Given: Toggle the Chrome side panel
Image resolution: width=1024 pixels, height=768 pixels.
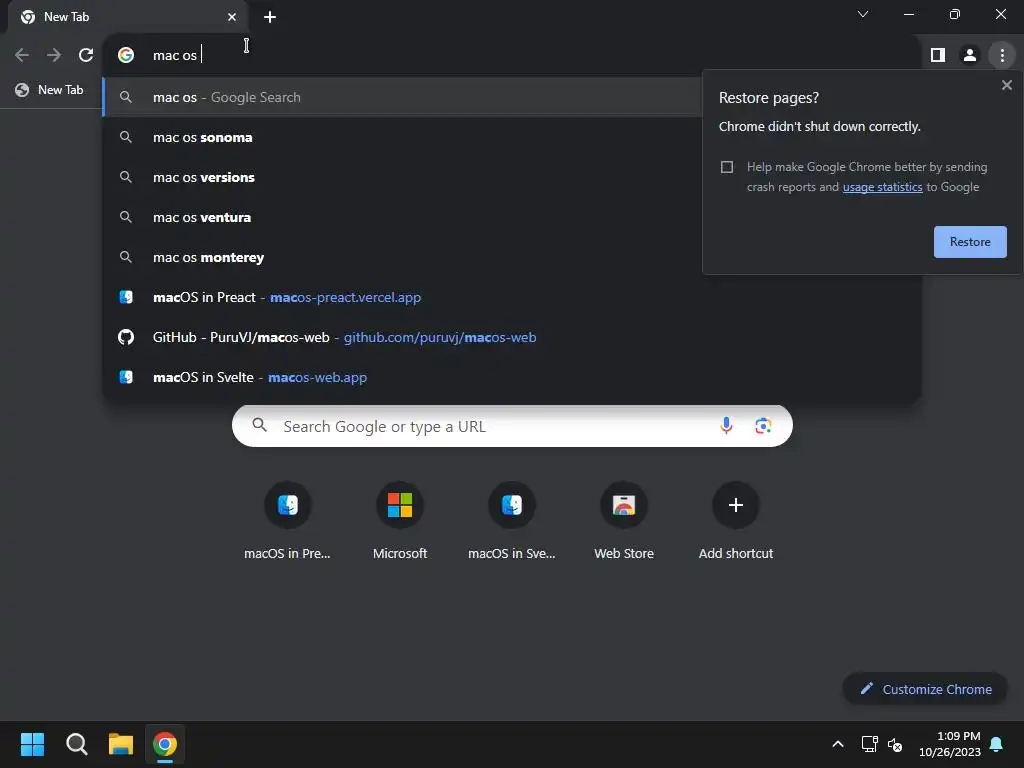Looking at the screenshot, I should 938,55.
